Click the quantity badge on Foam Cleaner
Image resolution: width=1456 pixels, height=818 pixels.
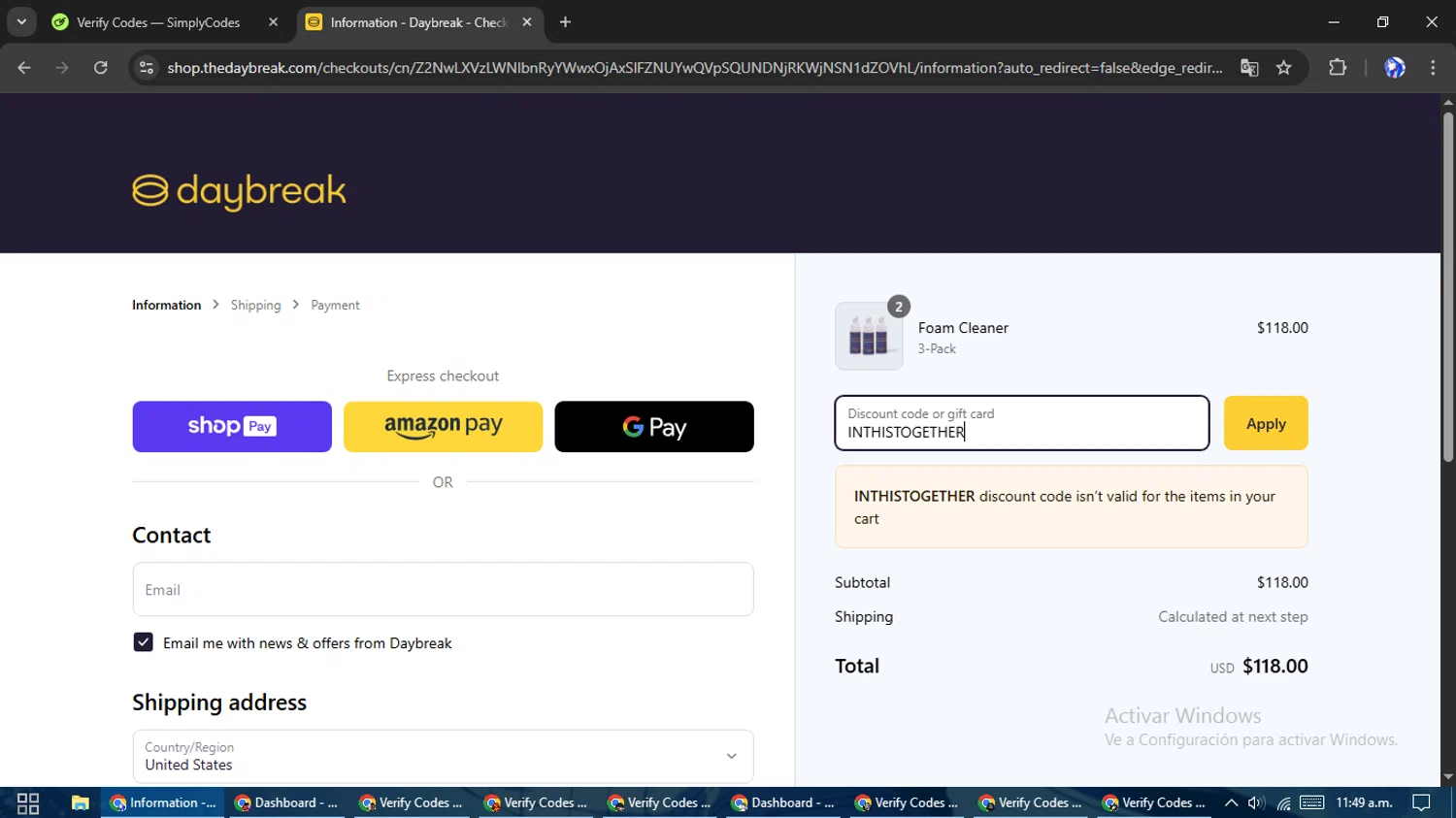[899, 307]
